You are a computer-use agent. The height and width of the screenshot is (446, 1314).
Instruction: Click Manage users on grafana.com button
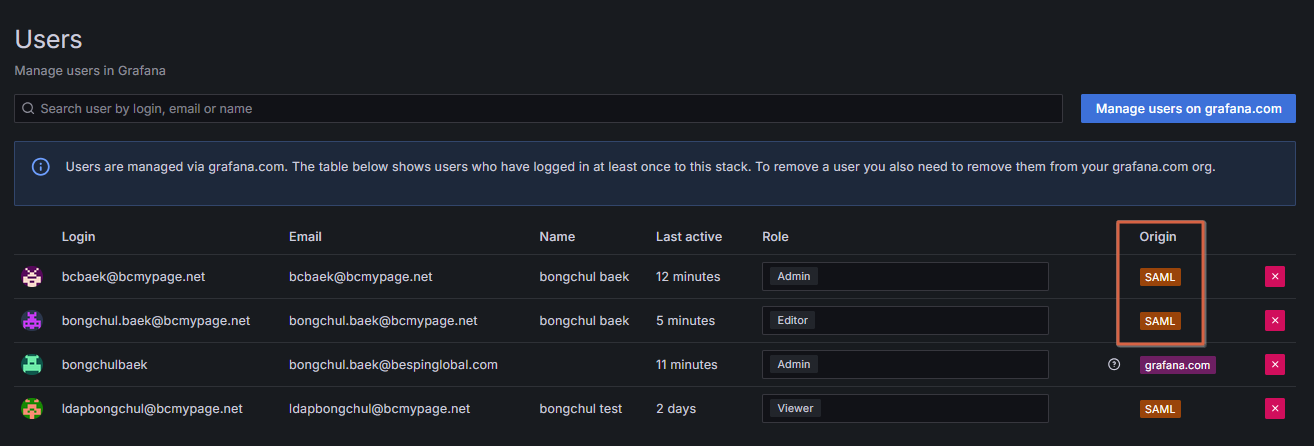(x=1188, y=108)
